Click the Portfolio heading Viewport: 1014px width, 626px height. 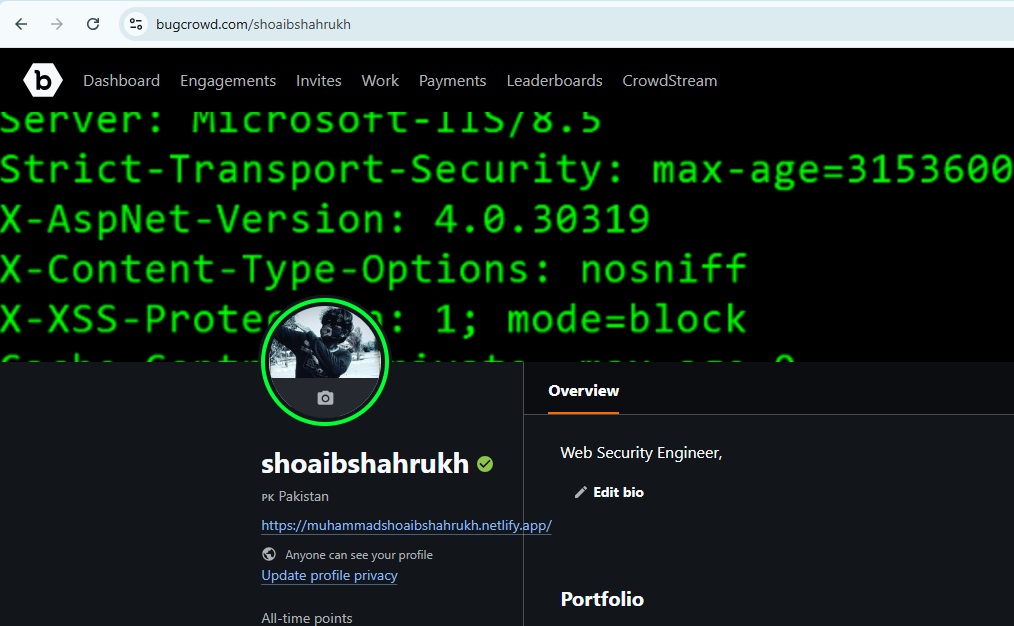coord(602,599)
